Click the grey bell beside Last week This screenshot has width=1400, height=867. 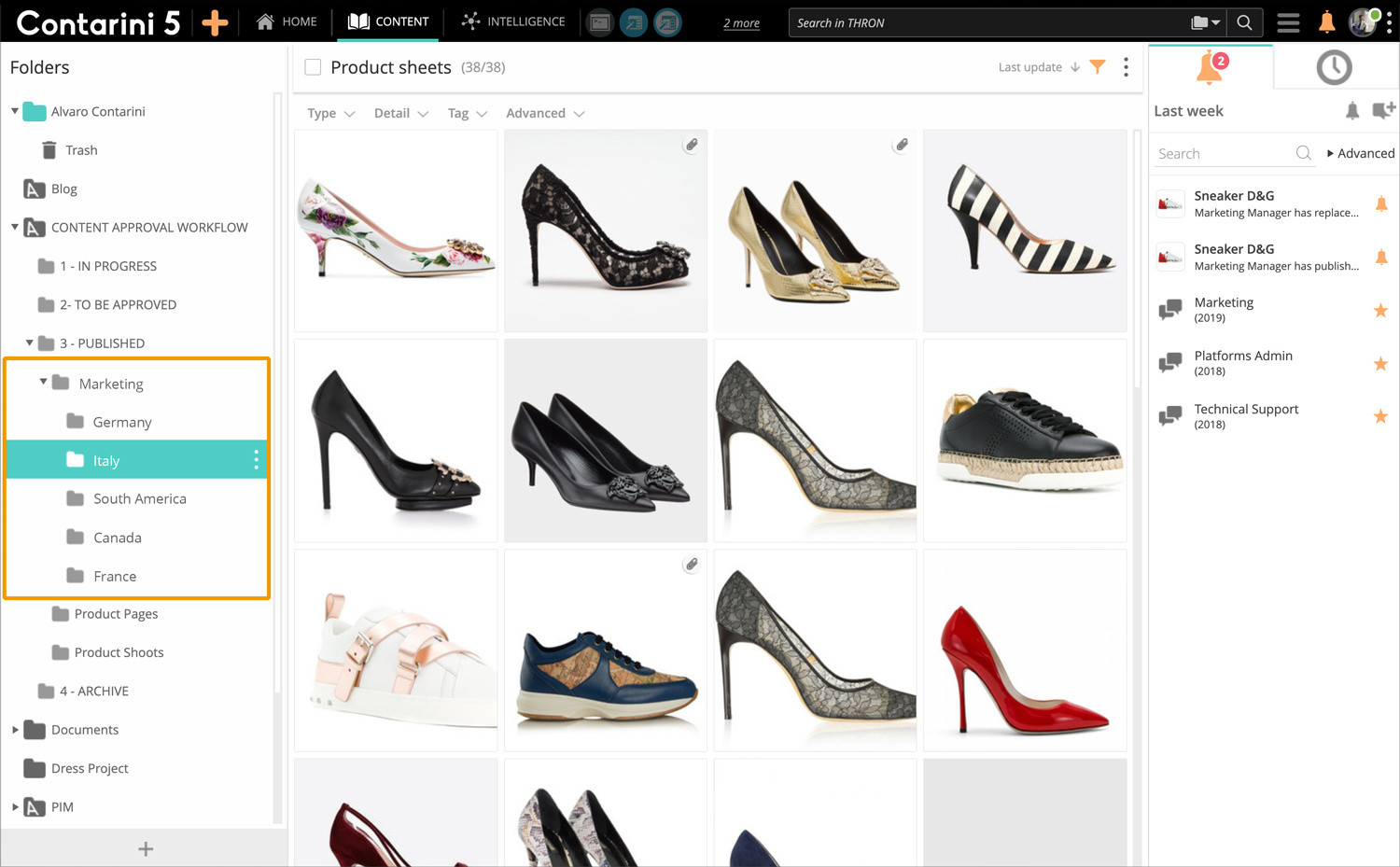[1352, 111]
